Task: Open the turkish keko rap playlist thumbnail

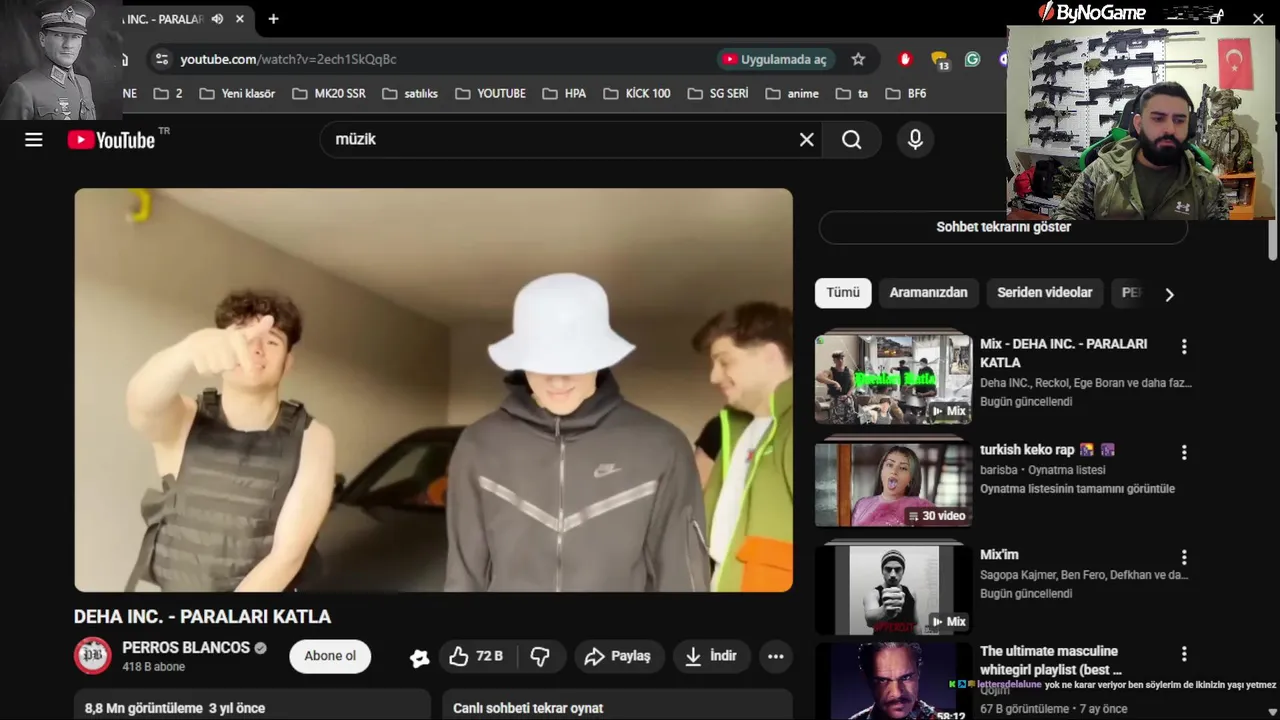Action: click(x=893, y=484)
